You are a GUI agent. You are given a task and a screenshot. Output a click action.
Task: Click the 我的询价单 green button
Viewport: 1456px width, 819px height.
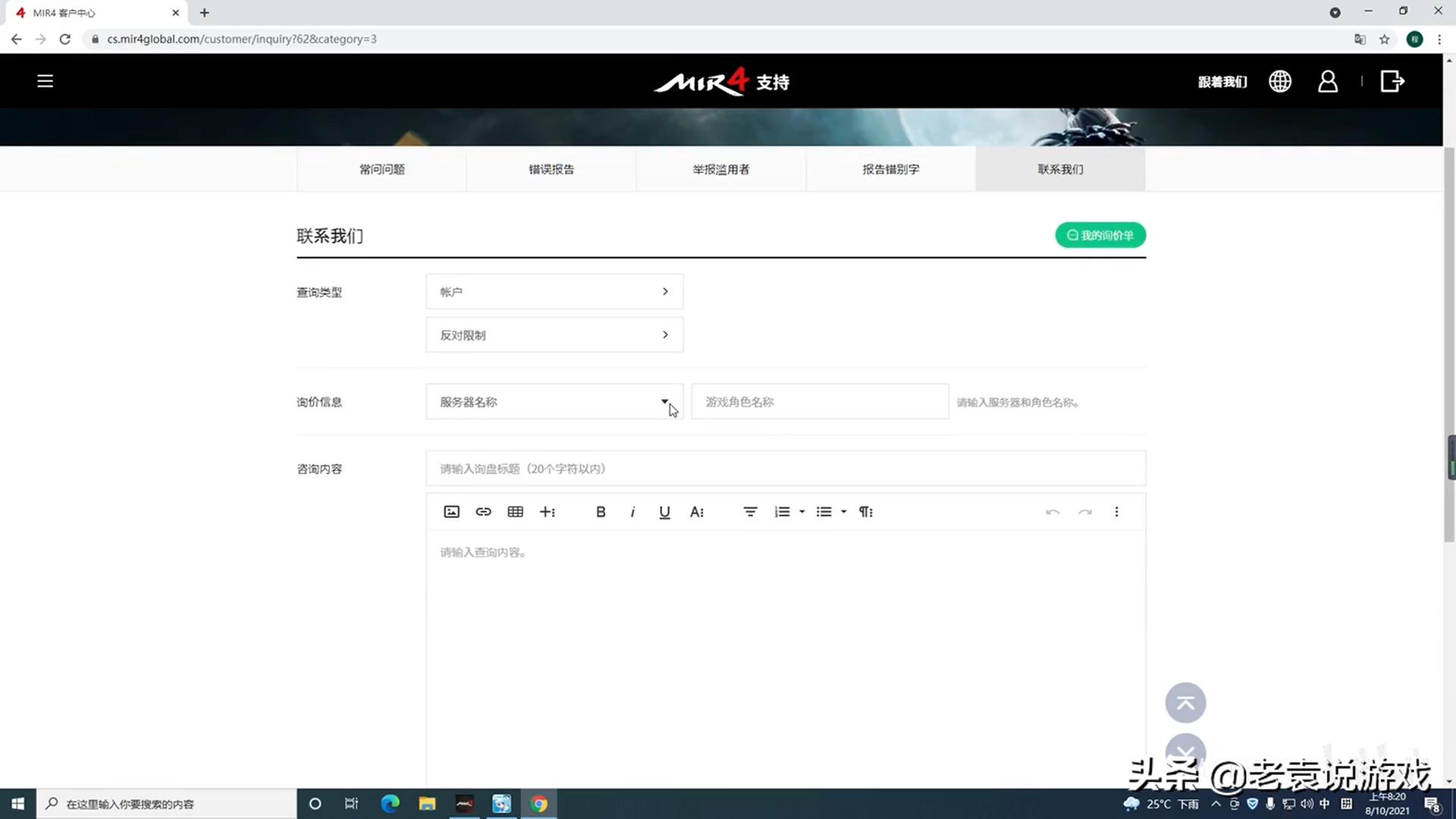tap(1100, 235)
